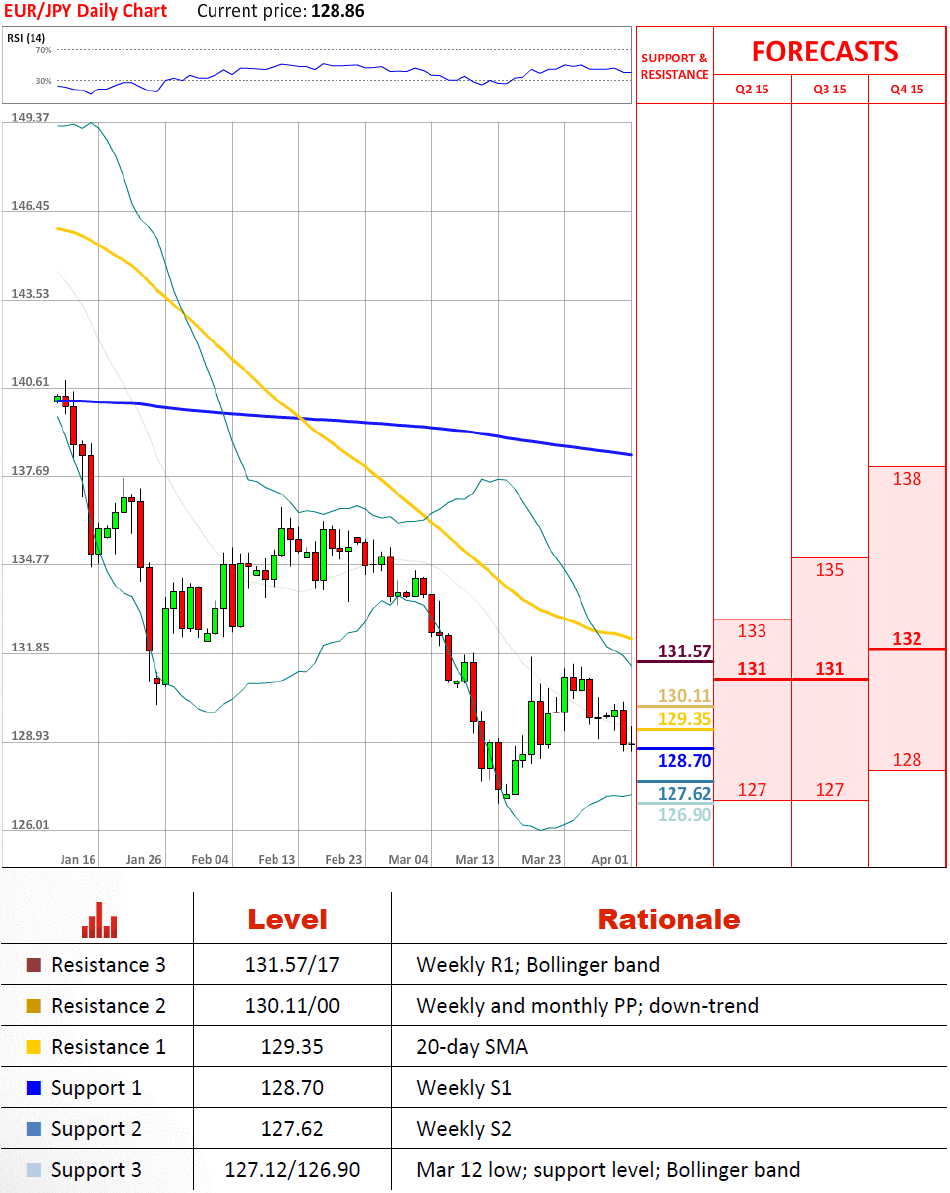950x1193 pixels.
Task: Click the Q4 forecast low value 128
Action: tap(907, 759)
